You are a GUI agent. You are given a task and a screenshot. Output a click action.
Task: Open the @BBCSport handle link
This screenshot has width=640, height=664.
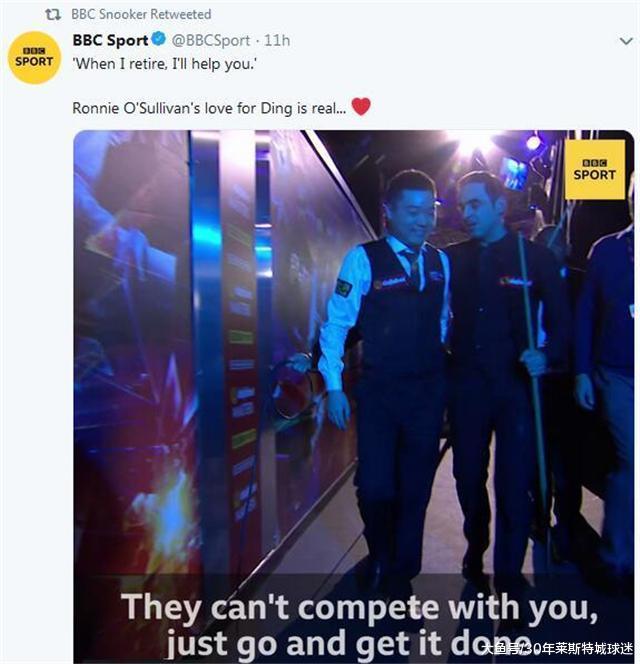pos(211,40)
